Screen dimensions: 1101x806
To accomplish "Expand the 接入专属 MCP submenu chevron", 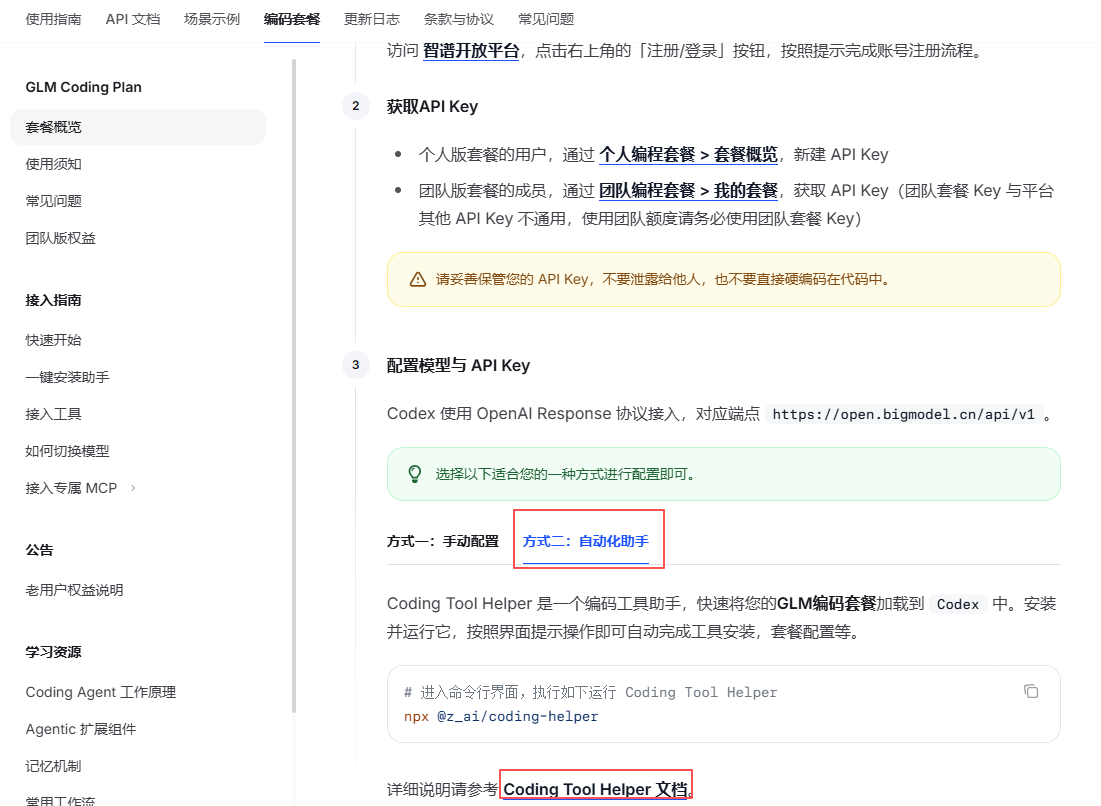I will [x=133, y=488].
